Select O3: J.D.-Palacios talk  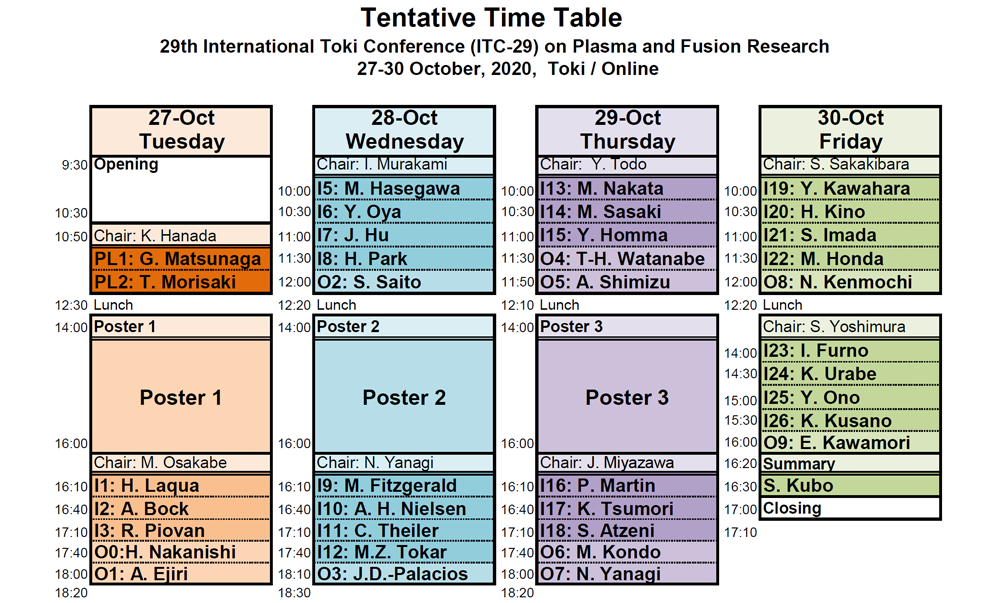click(404, 574)
